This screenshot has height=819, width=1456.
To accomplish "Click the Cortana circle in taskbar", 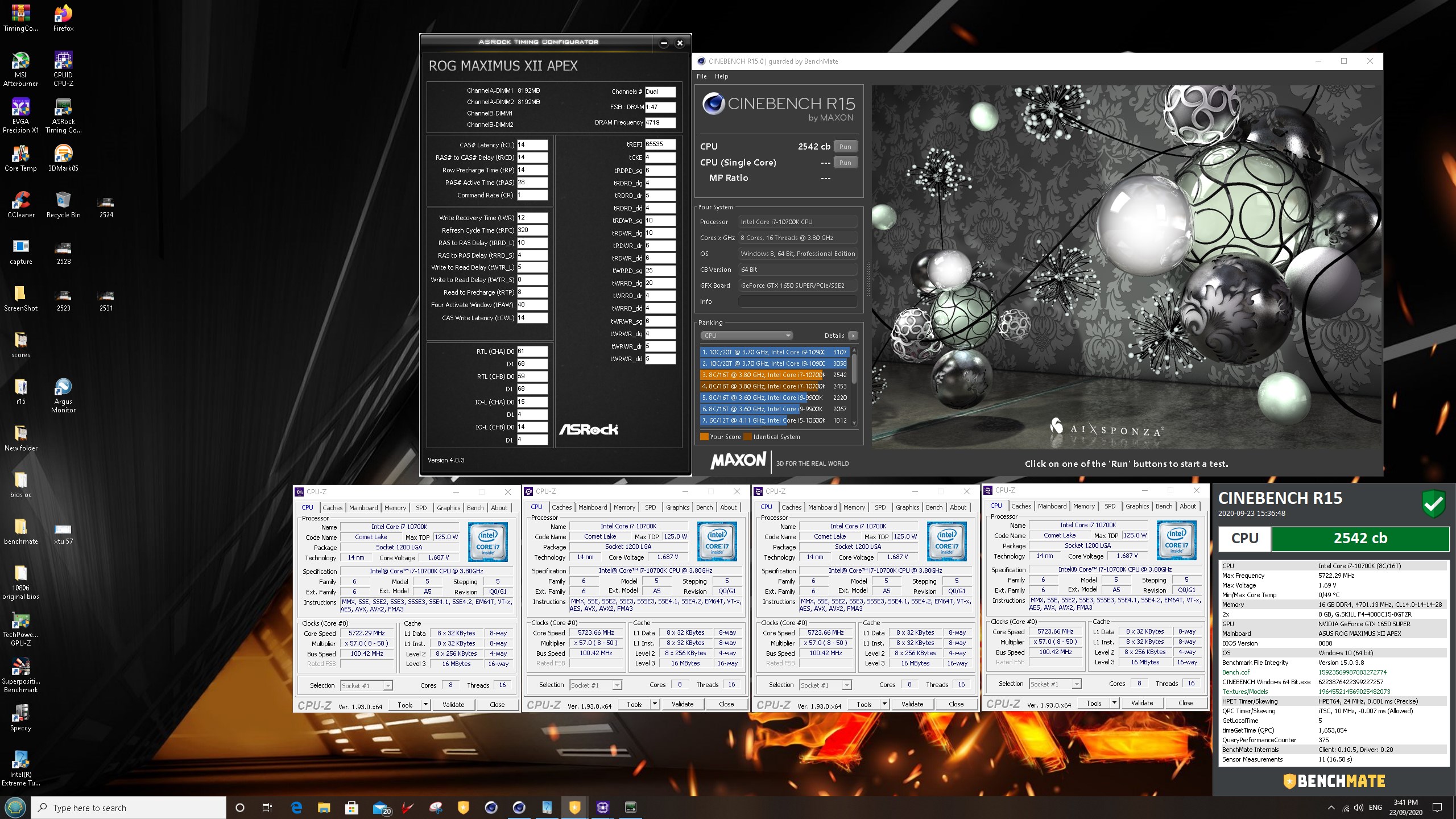I will point(239,807).
